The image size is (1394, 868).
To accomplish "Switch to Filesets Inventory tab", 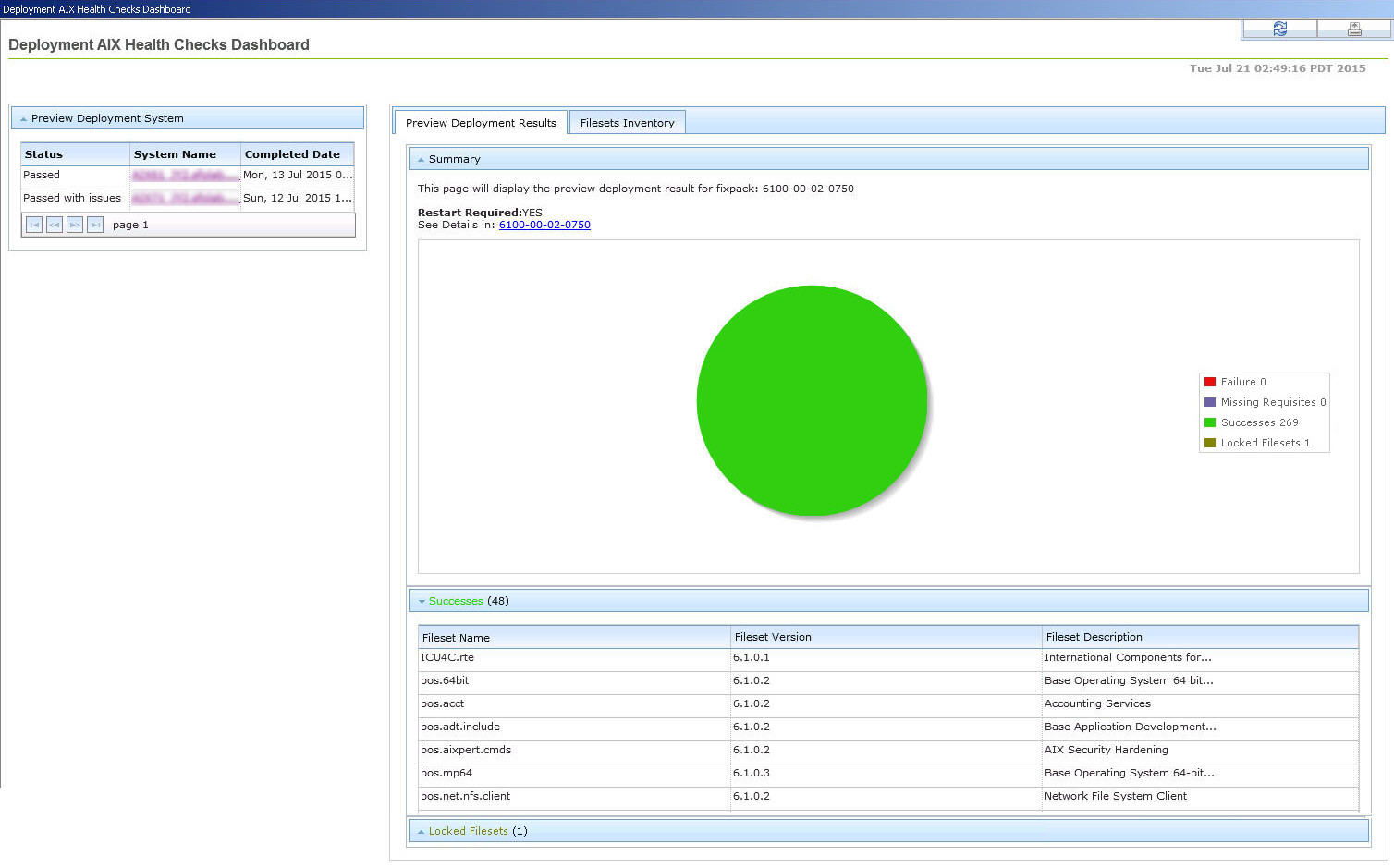I will pos(627,123).
